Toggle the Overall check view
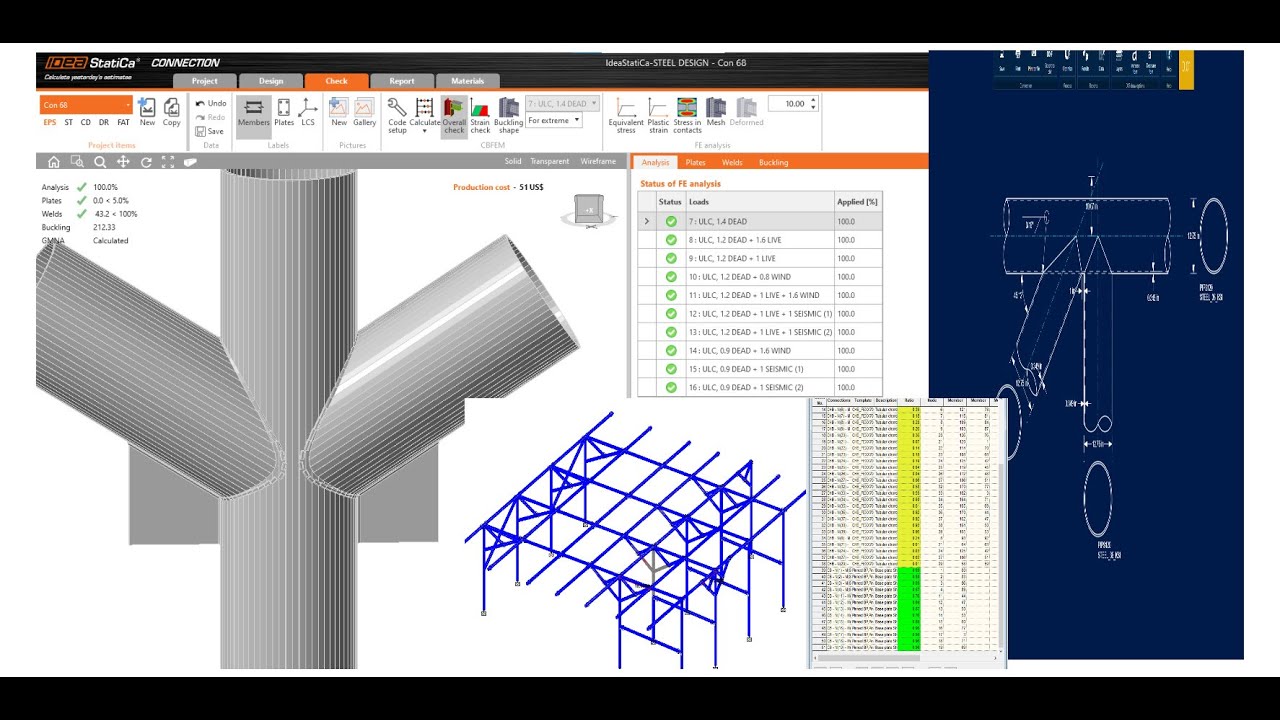1280x720 pixels. point(454,115)
